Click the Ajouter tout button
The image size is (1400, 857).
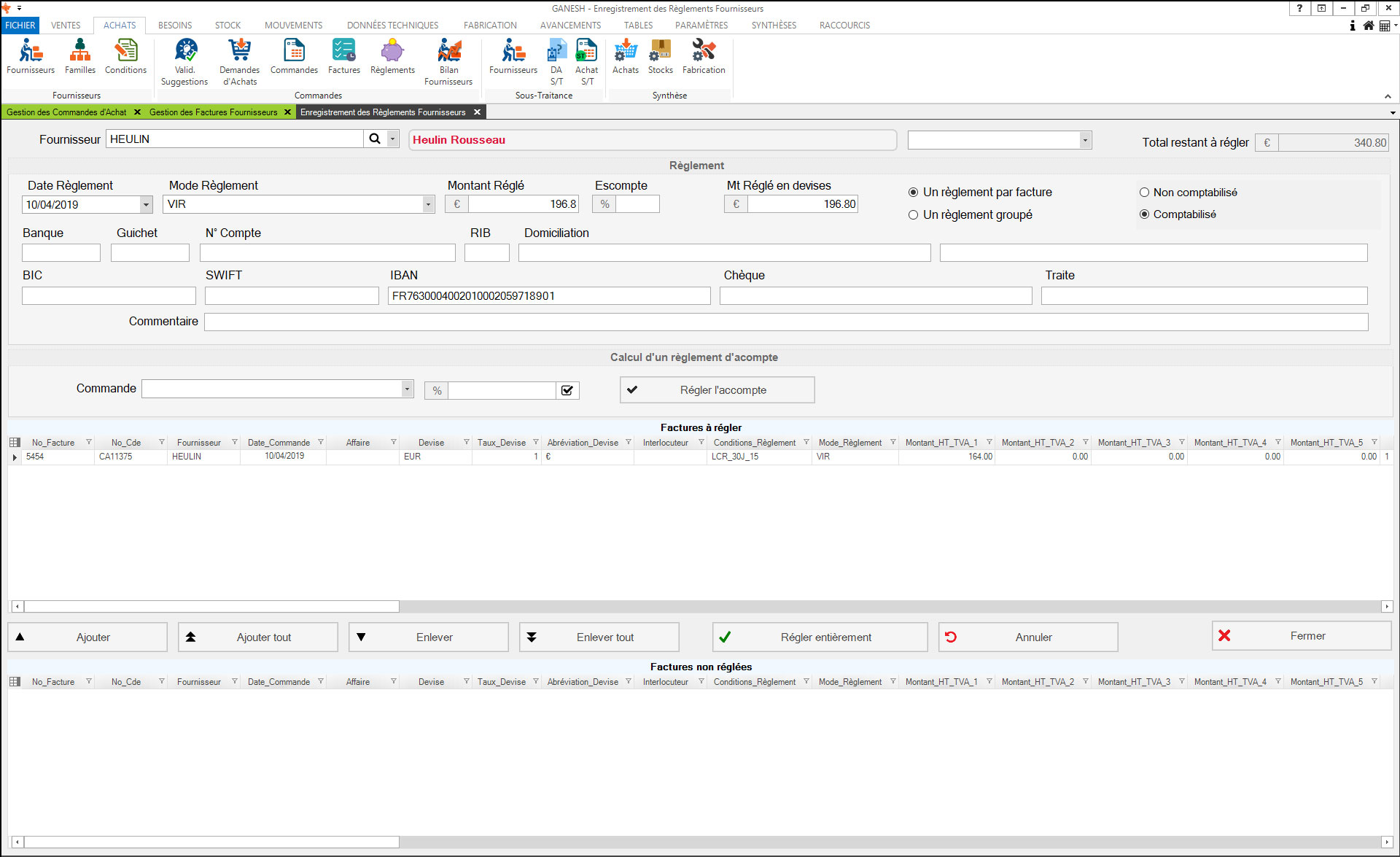click(x=257, y=637)
